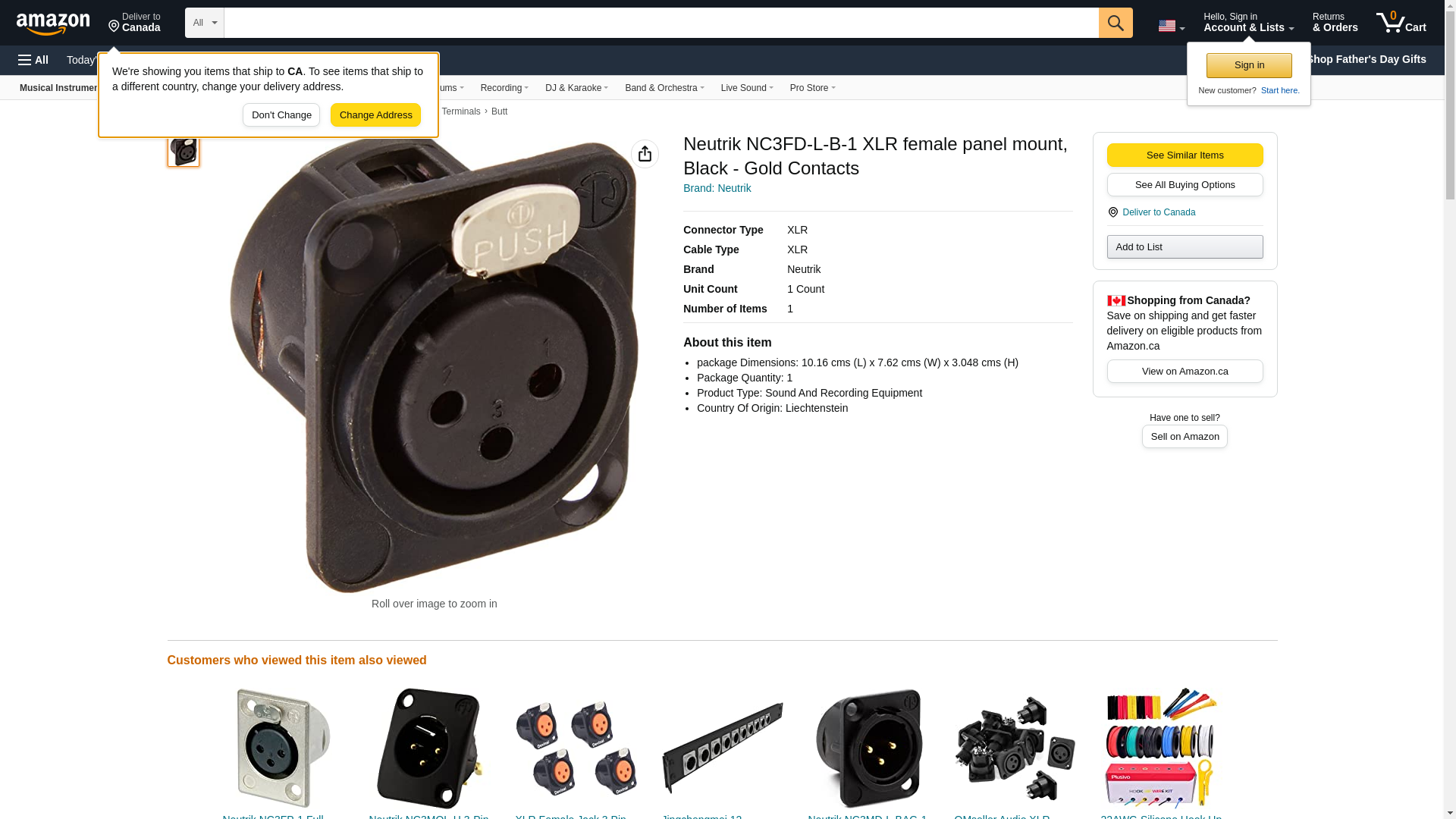Screen dimensions: 1456x819
Task: Click the Don't Change button
Action: [x=281, y=115]
